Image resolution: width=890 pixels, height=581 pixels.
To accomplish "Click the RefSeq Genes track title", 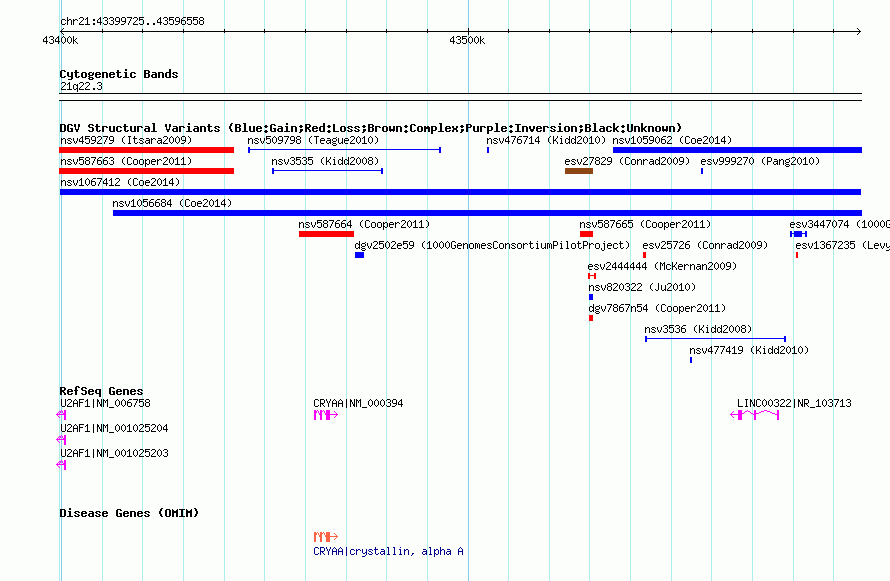I will tap(101, 391).
